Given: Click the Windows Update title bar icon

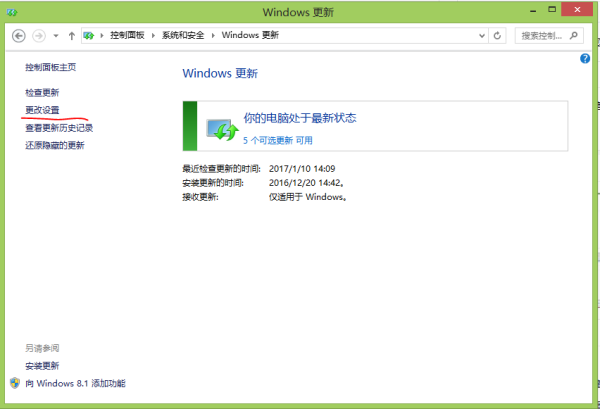Looking at the screenshot, I should click(x=12, y=12).
